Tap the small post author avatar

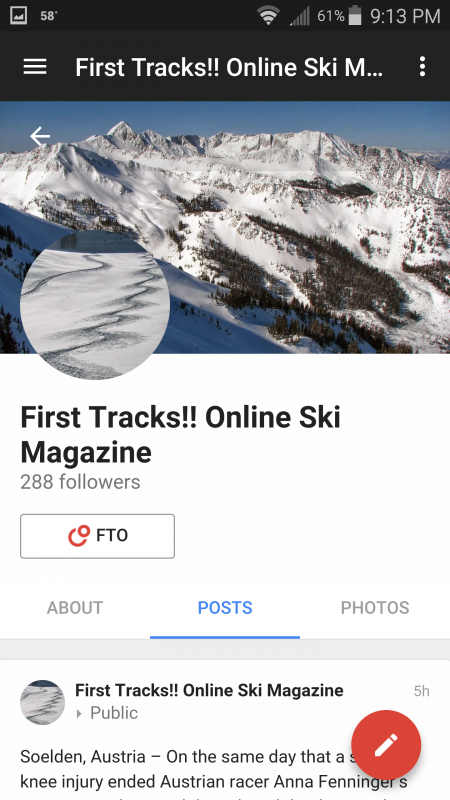click(x=42, y=702)
